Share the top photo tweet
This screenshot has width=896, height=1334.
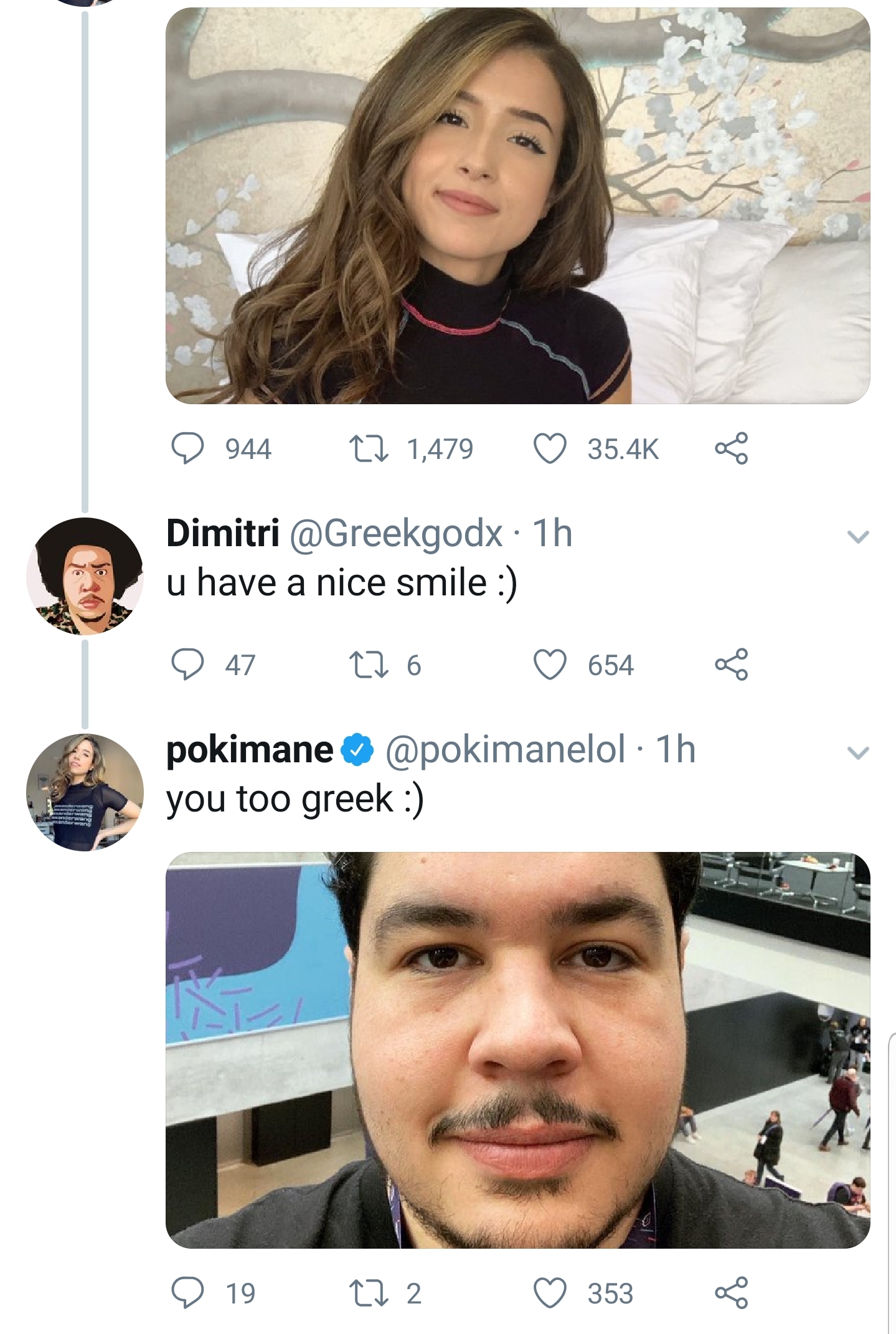coord(731,449)
